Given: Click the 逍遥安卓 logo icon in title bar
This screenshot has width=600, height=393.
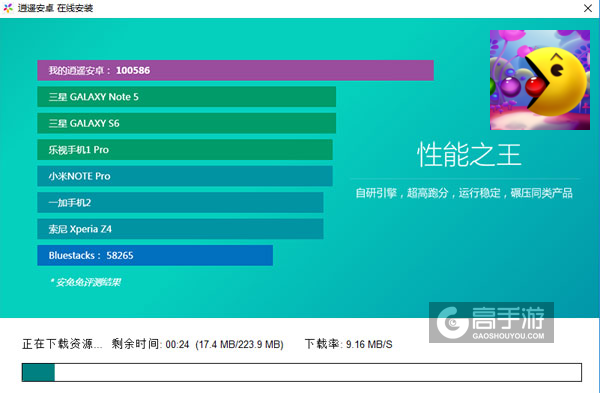Looking at the screenshot, I should tap(8, 8).
